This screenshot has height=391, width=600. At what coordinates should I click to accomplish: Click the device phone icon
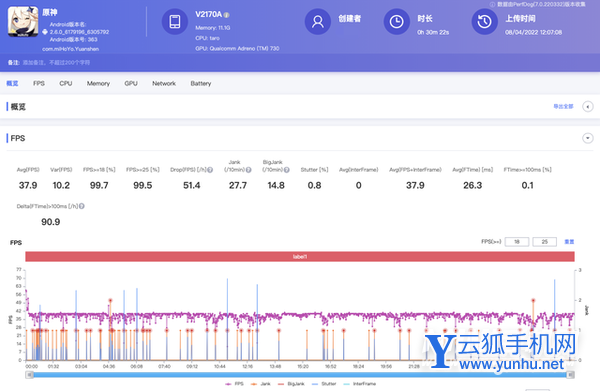(175, 22)
